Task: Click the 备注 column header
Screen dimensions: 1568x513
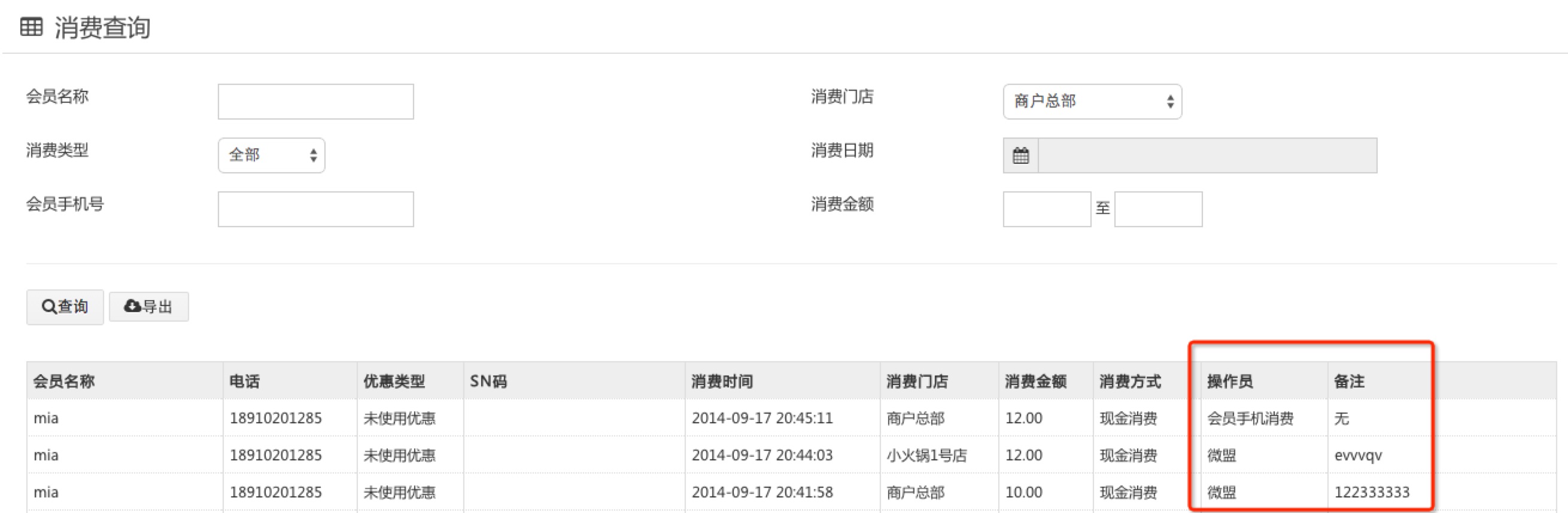Action: [x=1349, y=381]
